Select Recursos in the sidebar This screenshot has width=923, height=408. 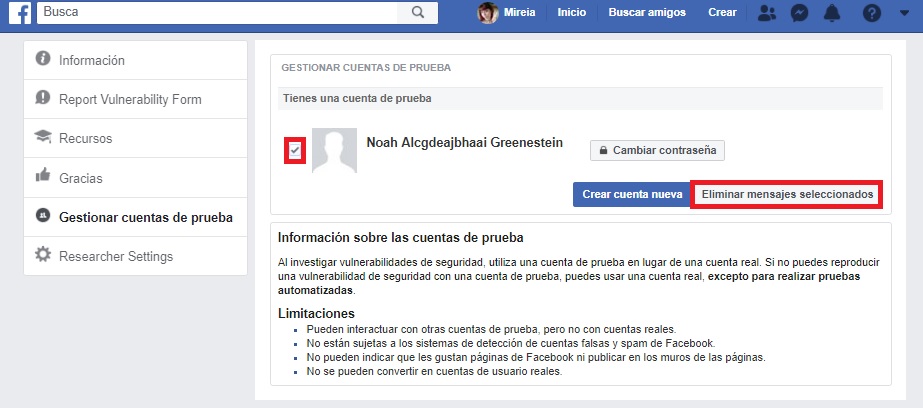coord(135,138)
